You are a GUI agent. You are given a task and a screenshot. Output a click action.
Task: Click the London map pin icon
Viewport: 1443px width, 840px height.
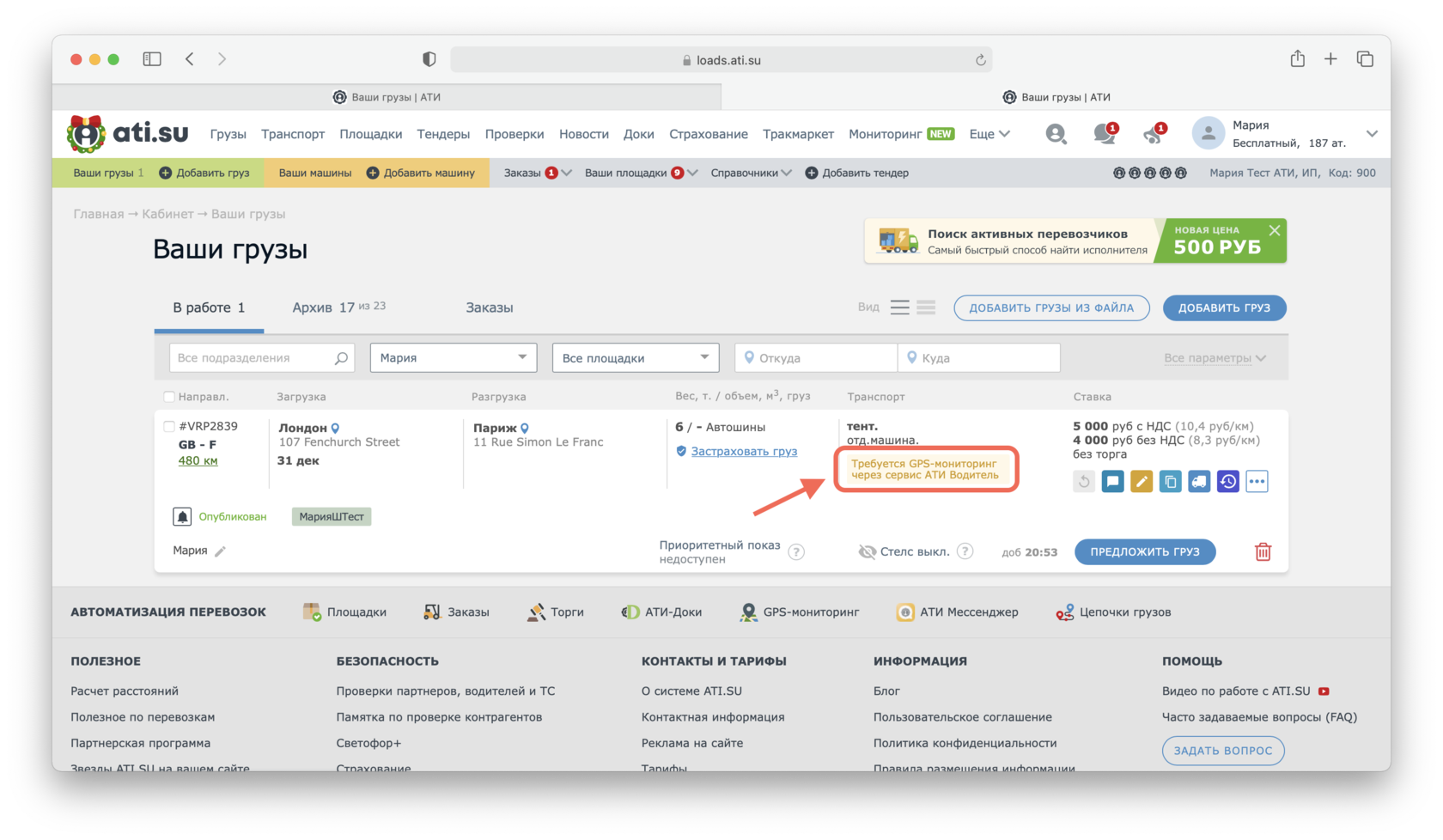336,428
